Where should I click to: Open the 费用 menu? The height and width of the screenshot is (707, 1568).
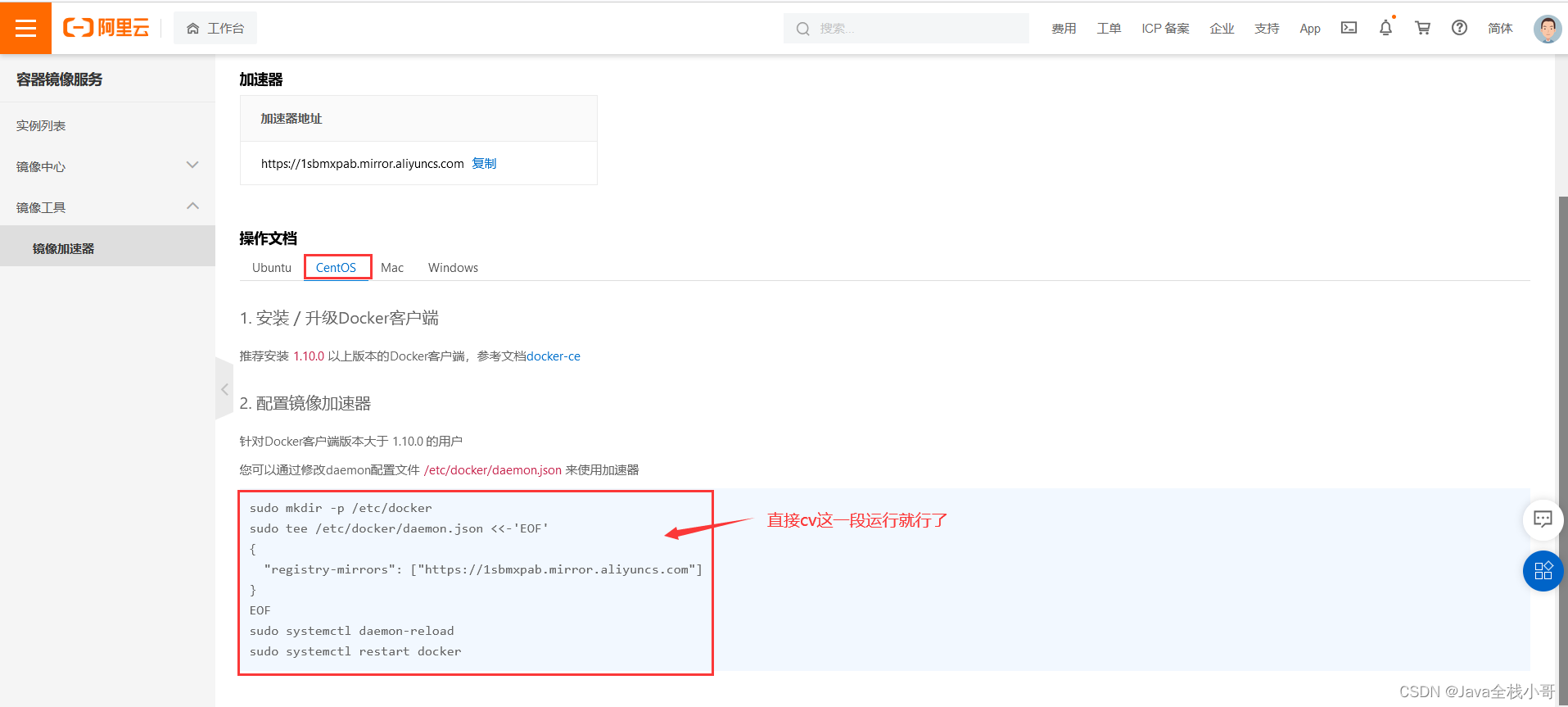1064,29
